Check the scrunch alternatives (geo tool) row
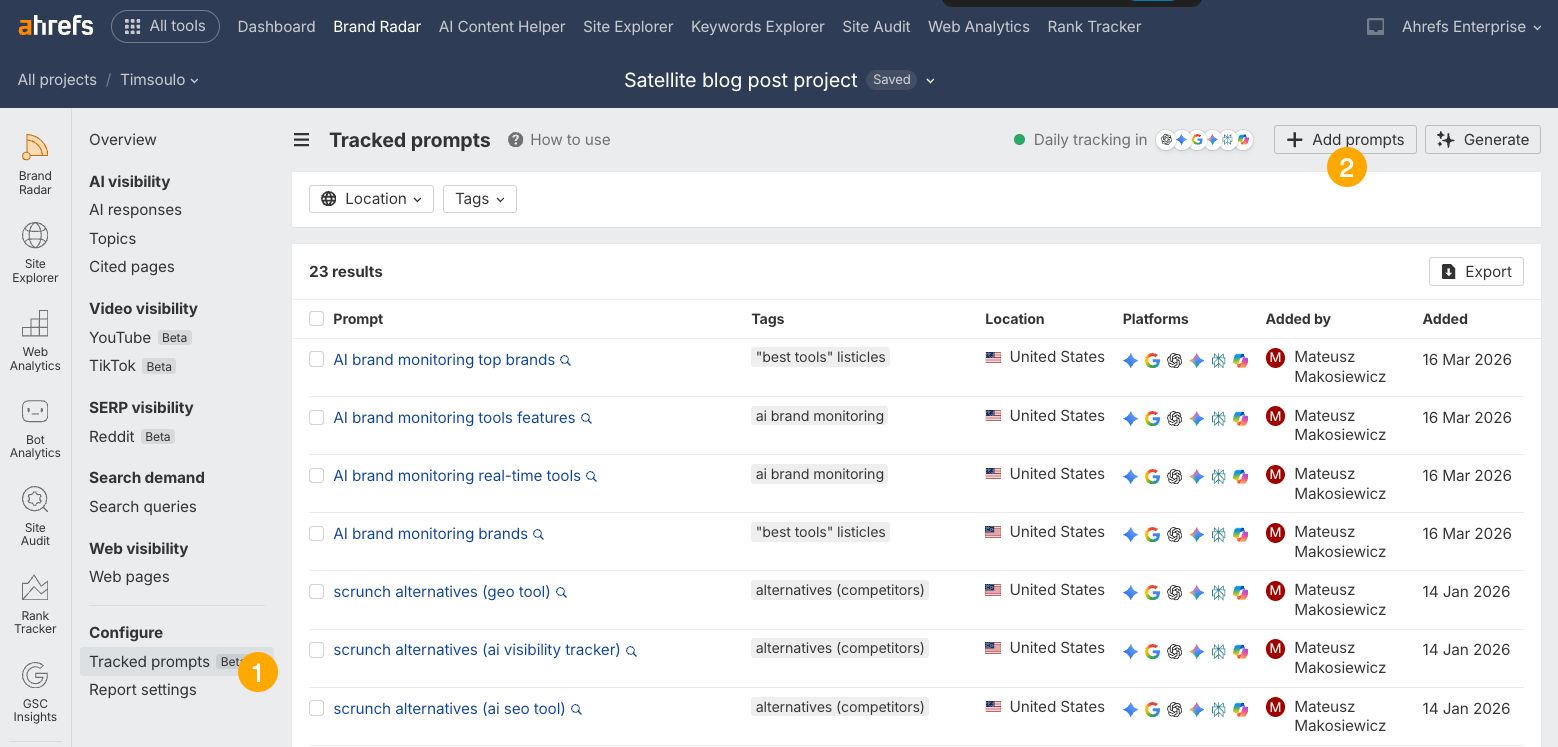 coord(316,591)
